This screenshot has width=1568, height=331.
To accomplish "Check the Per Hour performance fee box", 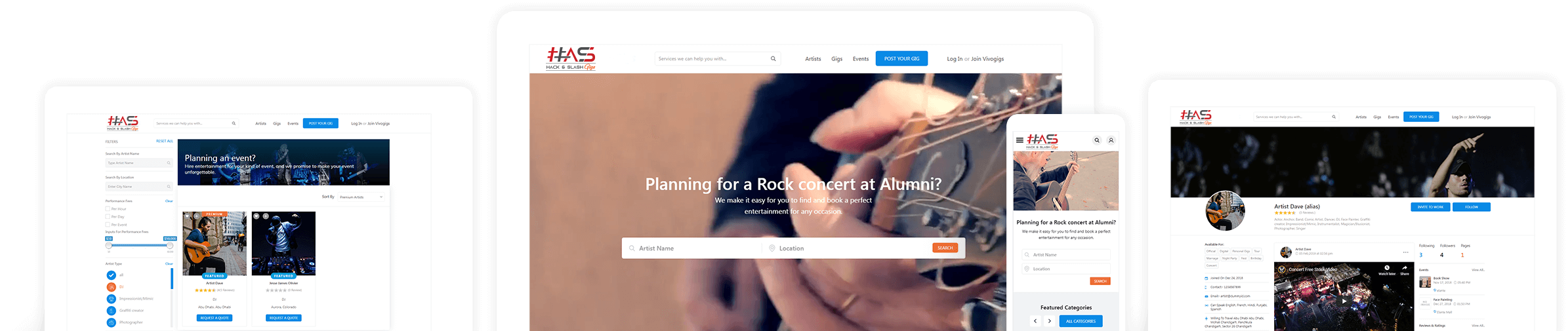I will [108, 209].
